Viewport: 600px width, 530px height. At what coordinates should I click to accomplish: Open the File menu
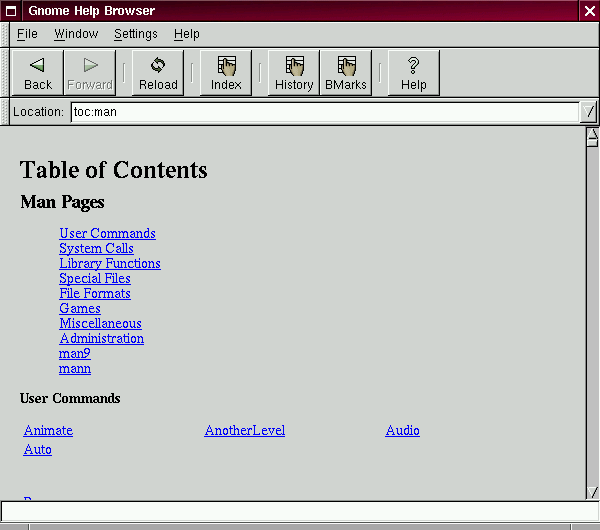[27, 34]
